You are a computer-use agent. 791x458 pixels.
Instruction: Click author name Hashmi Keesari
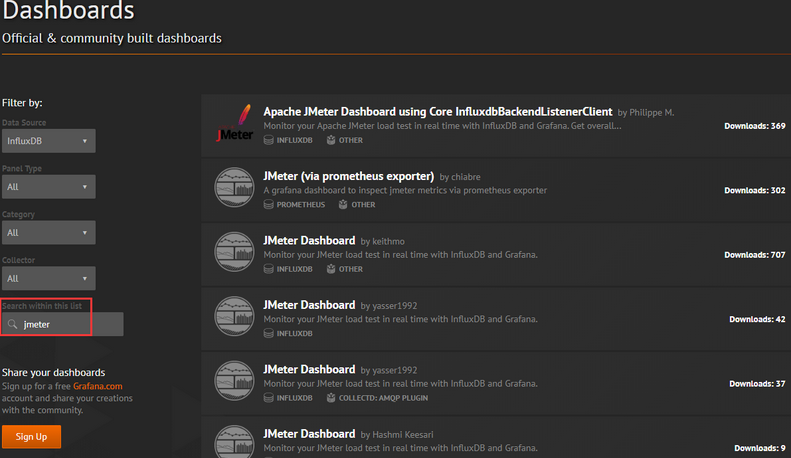[403, 435]
